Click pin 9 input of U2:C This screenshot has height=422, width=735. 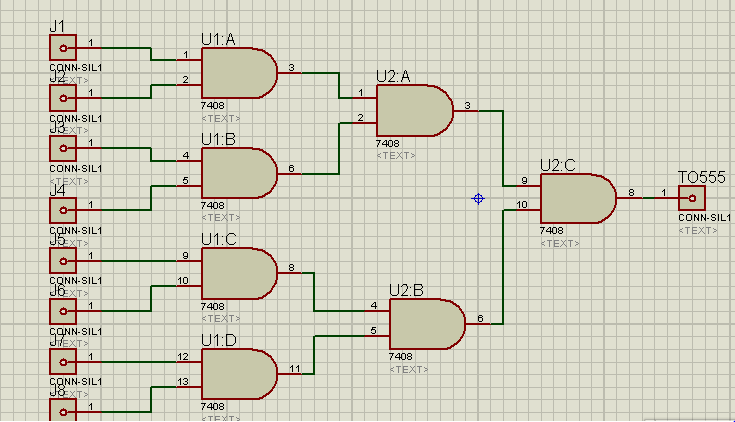tap(528, 185)
